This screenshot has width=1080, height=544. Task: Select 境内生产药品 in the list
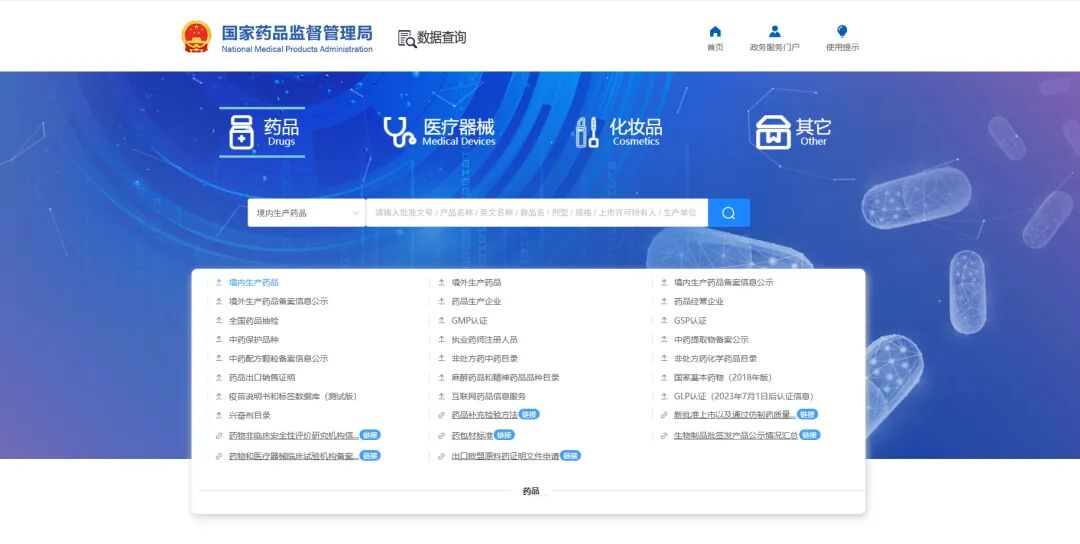[253, 282]
